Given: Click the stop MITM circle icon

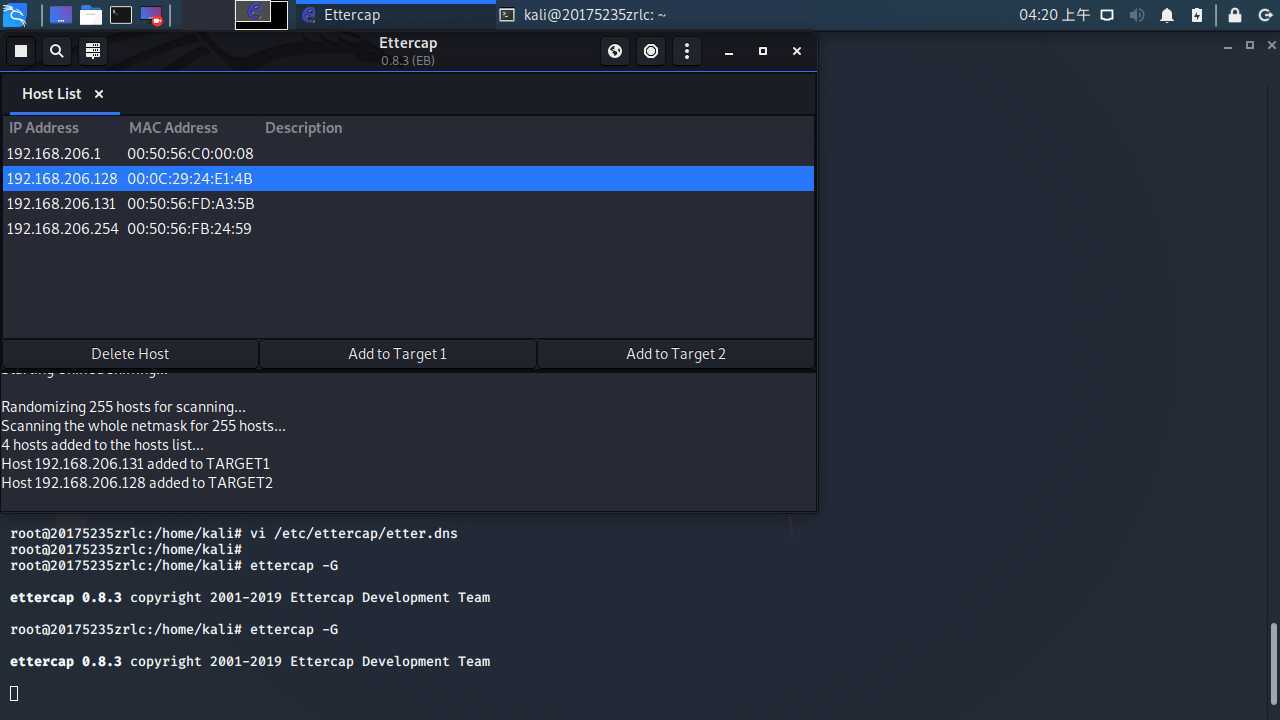Looking at the screenshot, I should click(651, 51).
